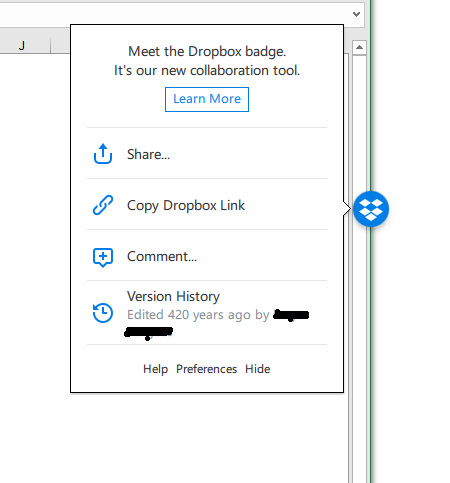The image size is (450, 483).
Task: Select the Comment... option
Action: [x=207, y=255]
